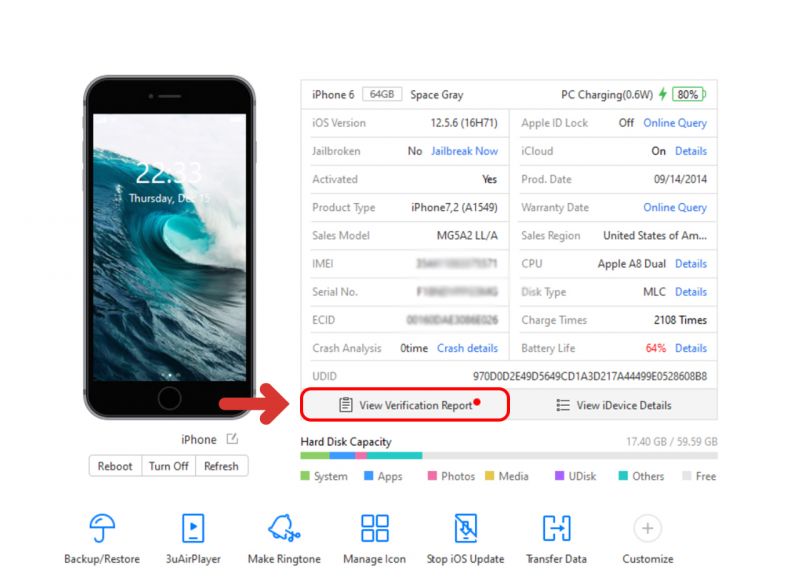Click Stop iOS Update icon
The width and height of the screenshot is (800, 579).
coord(465,528)
